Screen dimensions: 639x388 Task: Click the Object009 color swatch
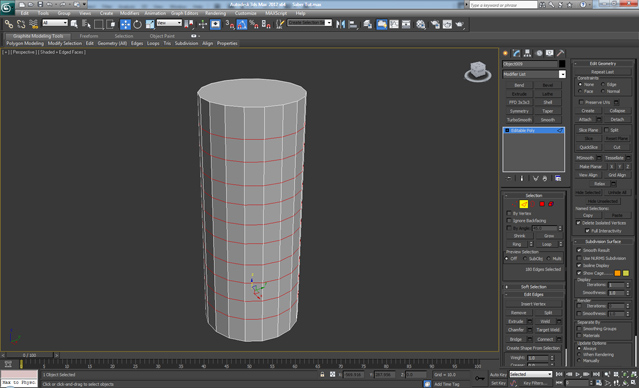coord(562,64)
